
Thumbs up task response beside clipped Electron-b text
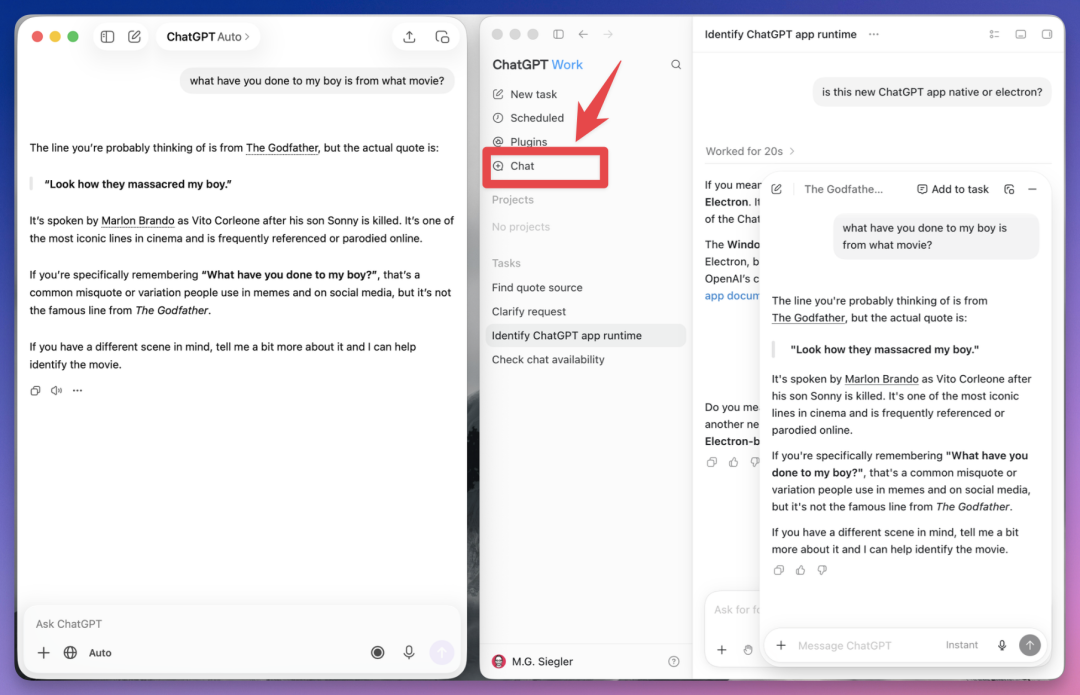[x=734, y=462]
